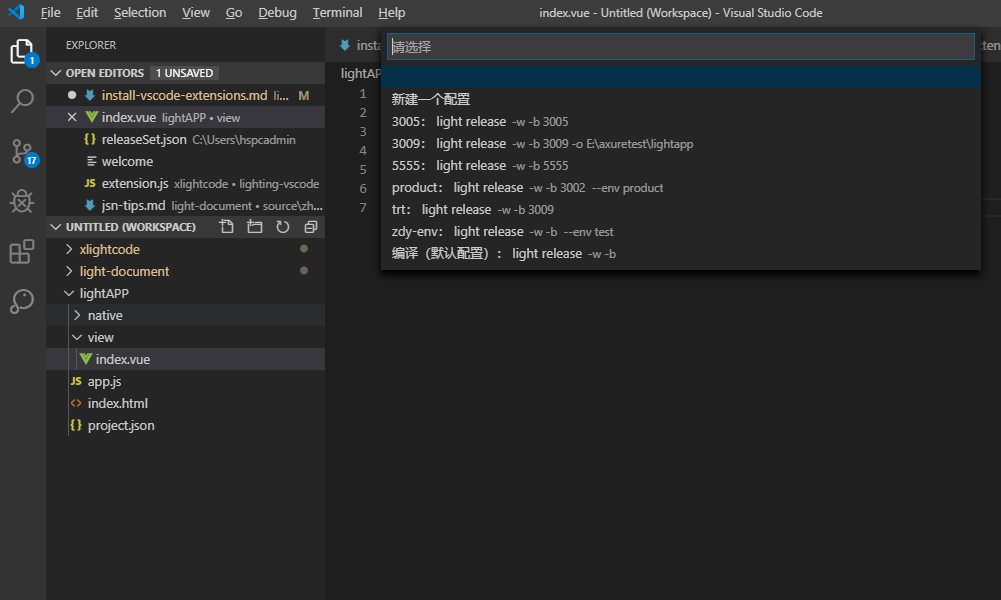The height and width of the screenshot is (600, 1001).
Task: Collapse the lightAPP folder
Action: point(104,293)
